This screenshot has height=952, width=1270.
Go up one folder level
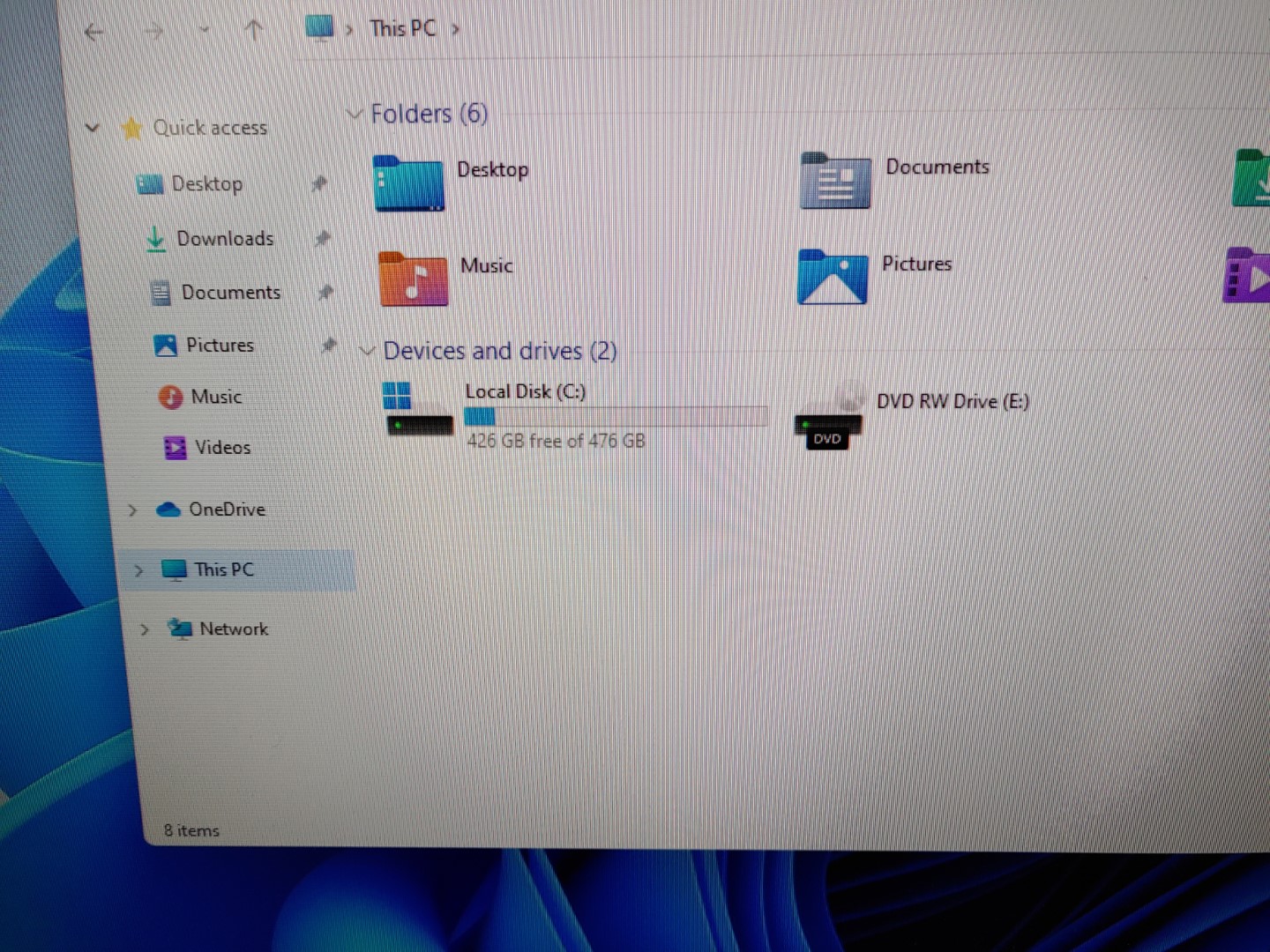pyautogui.click(x=254, y=31)
